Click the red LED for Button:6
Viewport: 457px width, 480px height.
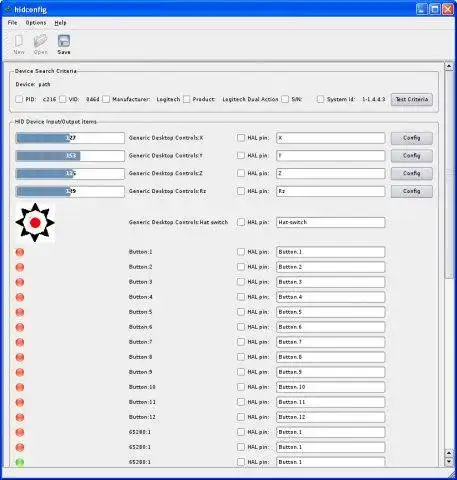click(20, 327)
